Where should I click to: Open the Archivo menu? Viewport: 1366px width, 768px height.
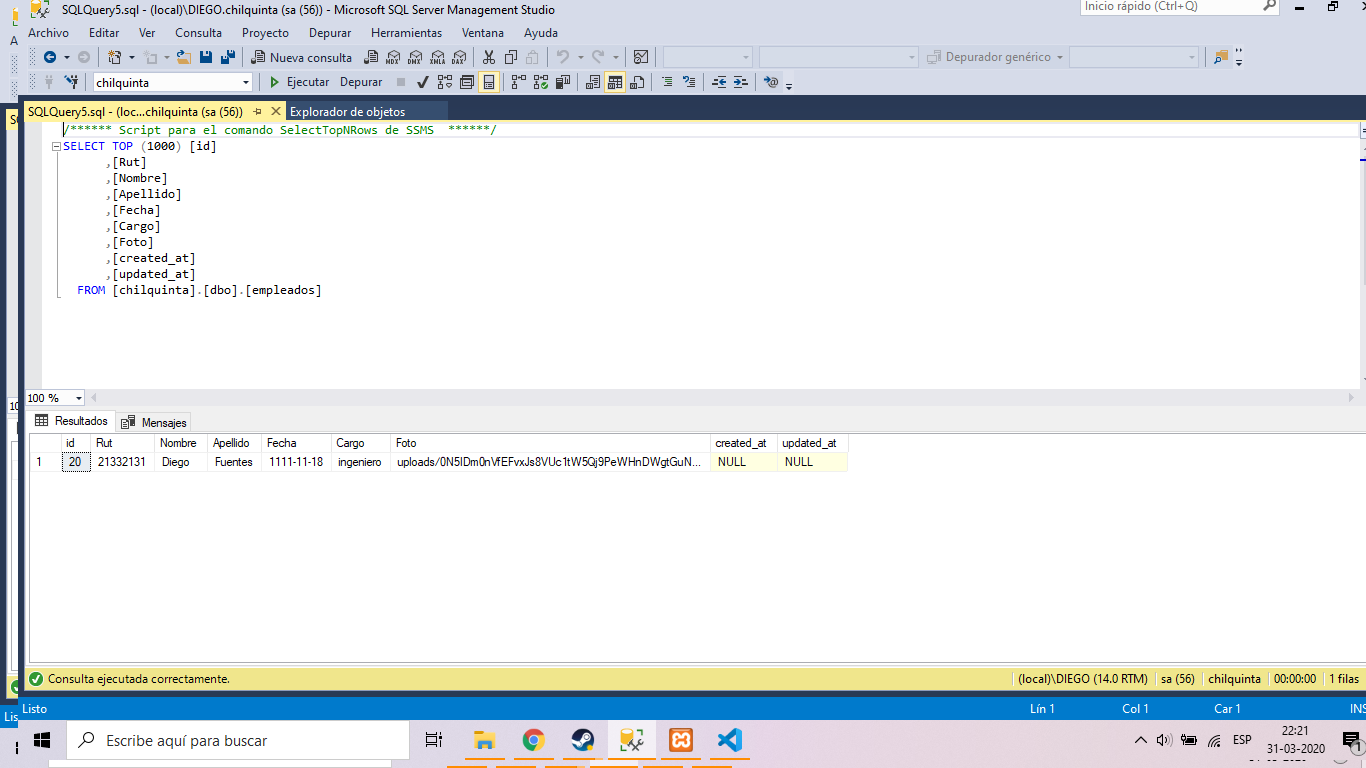48,33
